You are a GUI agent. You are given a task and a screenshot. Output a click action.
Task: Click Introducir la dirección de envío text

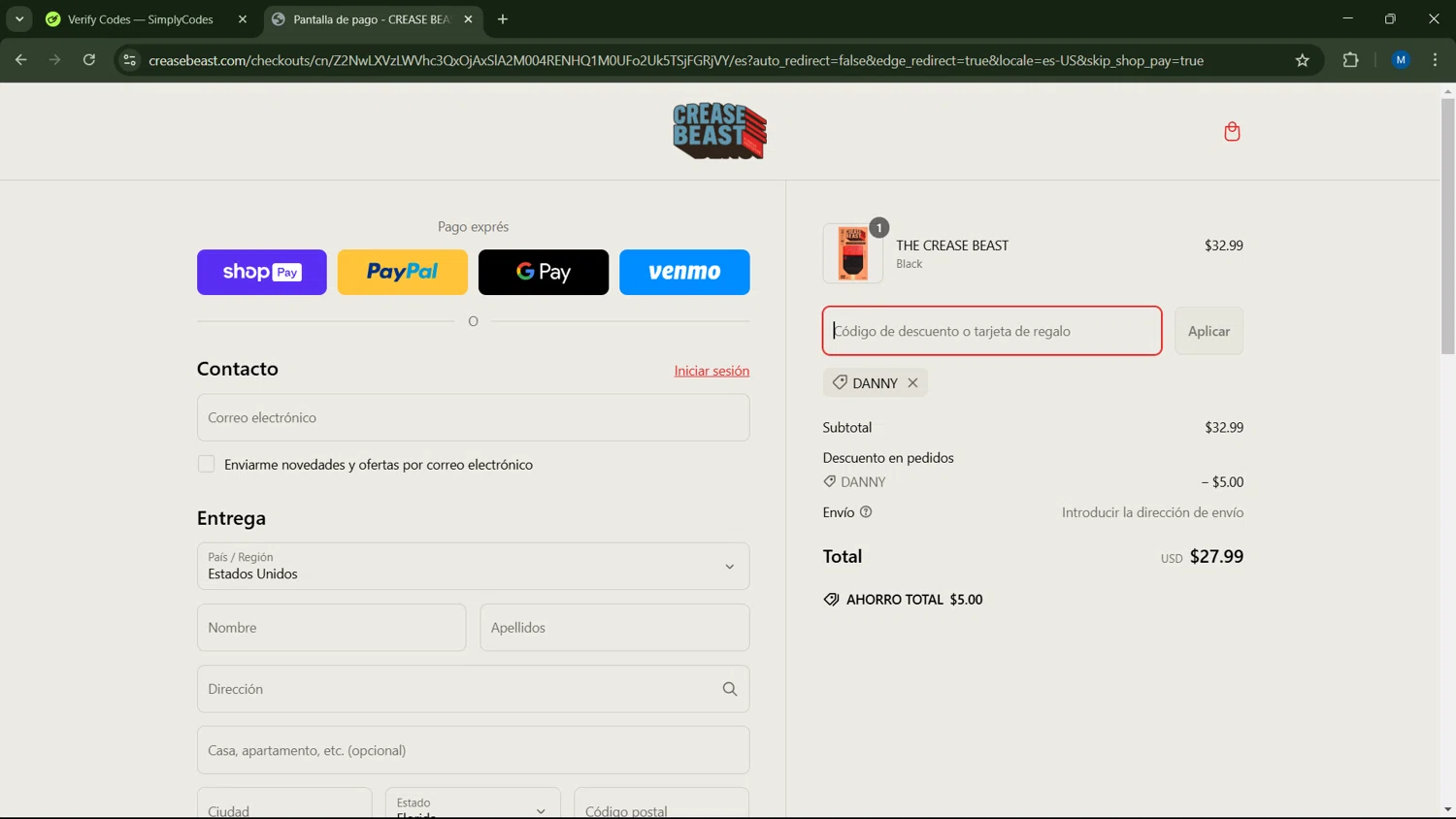(1152, 512)
